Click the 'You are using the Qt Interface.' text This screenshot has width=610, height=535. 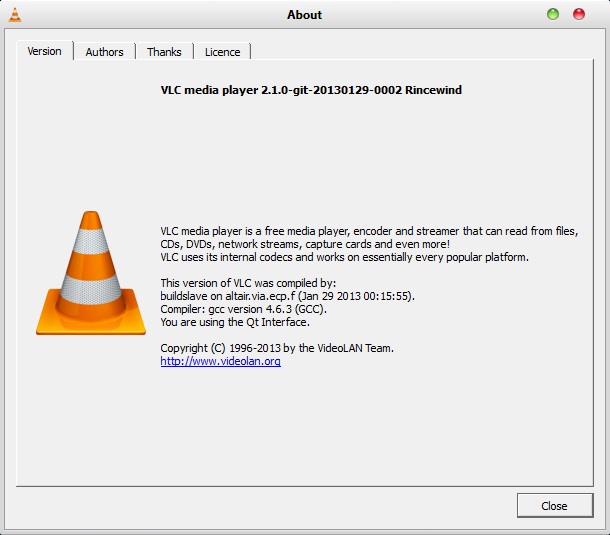235,322
